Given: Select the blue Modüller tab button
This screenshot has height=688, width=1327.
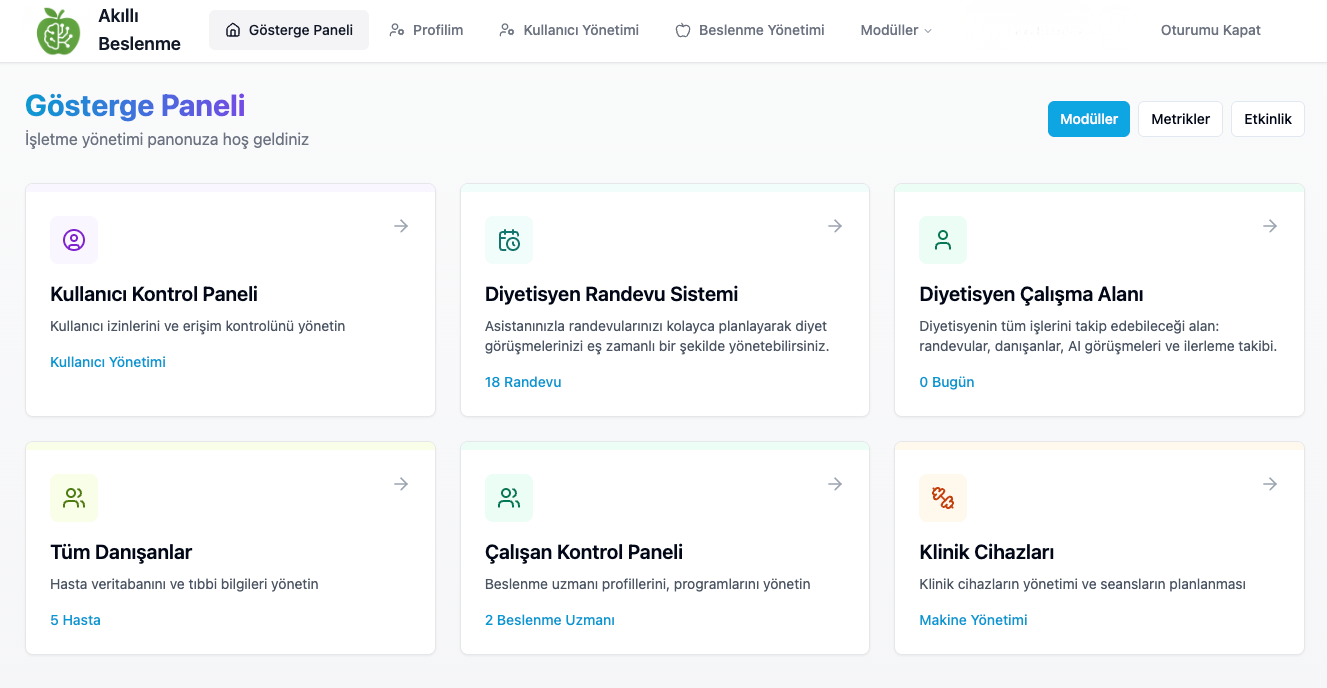Looking at the screenshot, I should (x=1088, y=119).
